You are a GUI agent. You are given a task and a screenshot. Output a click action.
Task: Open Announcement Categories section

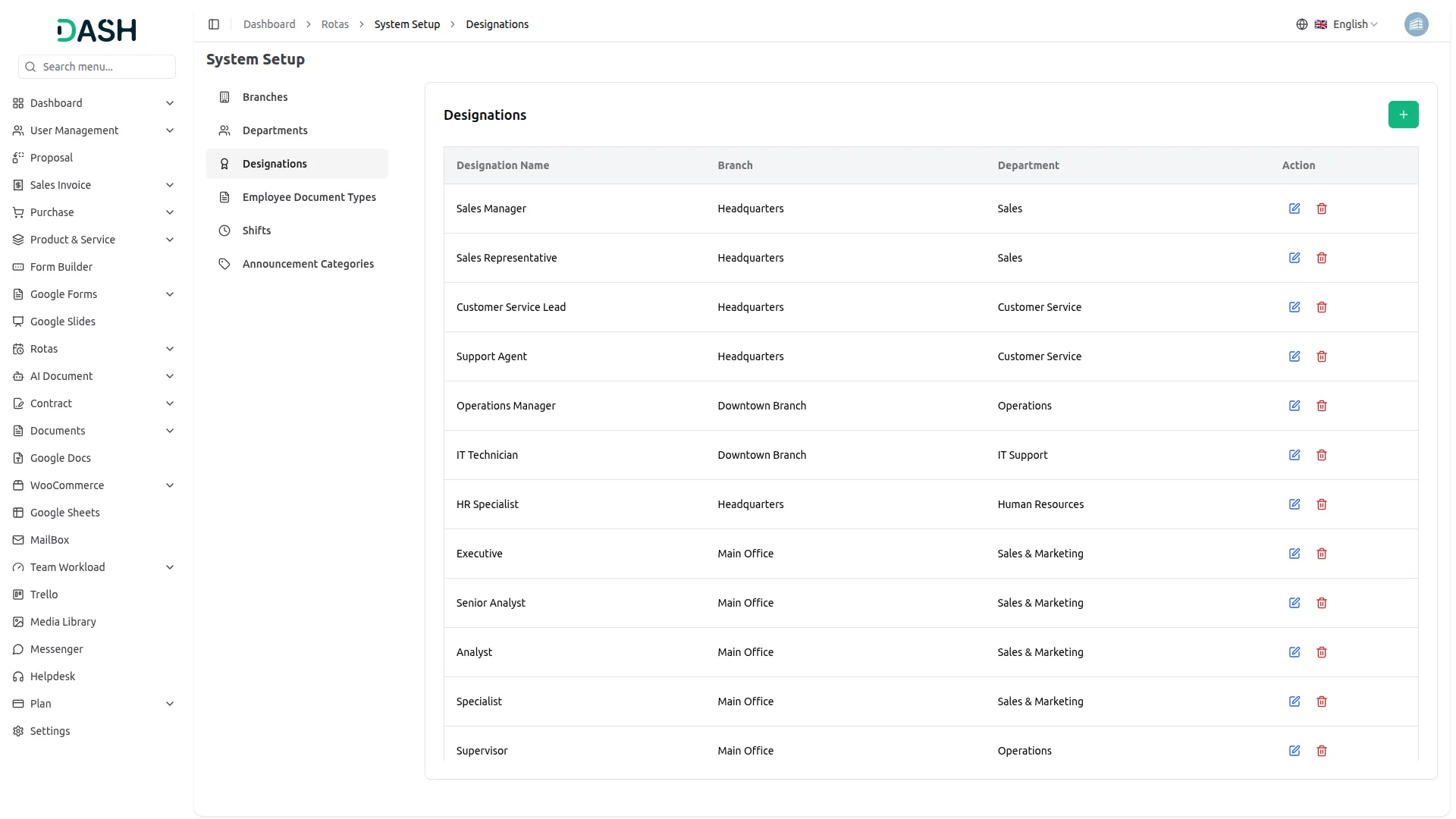click(x=308, y=264)
